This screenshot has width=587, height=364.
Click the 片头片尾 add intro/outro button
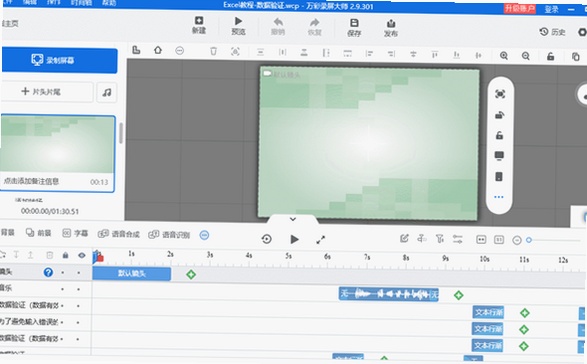[47, 91]
